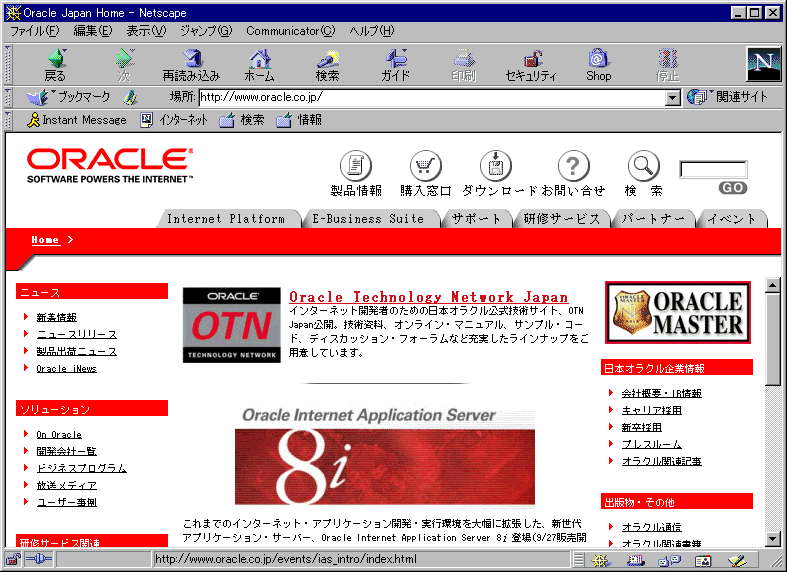Open Navigator from the component bar
The image size is (787, 572).
point(601,560)
